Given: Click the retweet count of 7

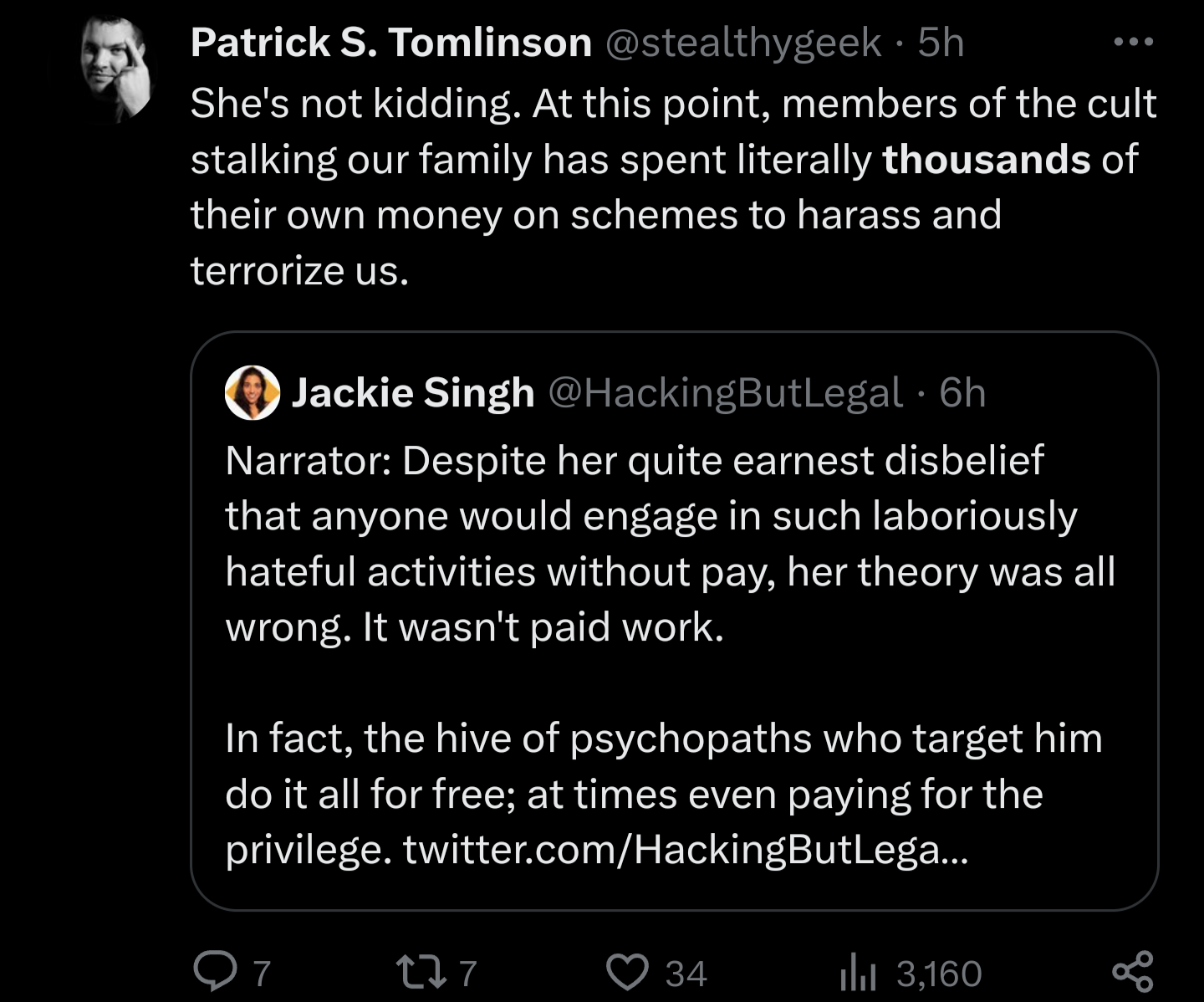Looking at the screenshot, I should [x=468, y=974].
